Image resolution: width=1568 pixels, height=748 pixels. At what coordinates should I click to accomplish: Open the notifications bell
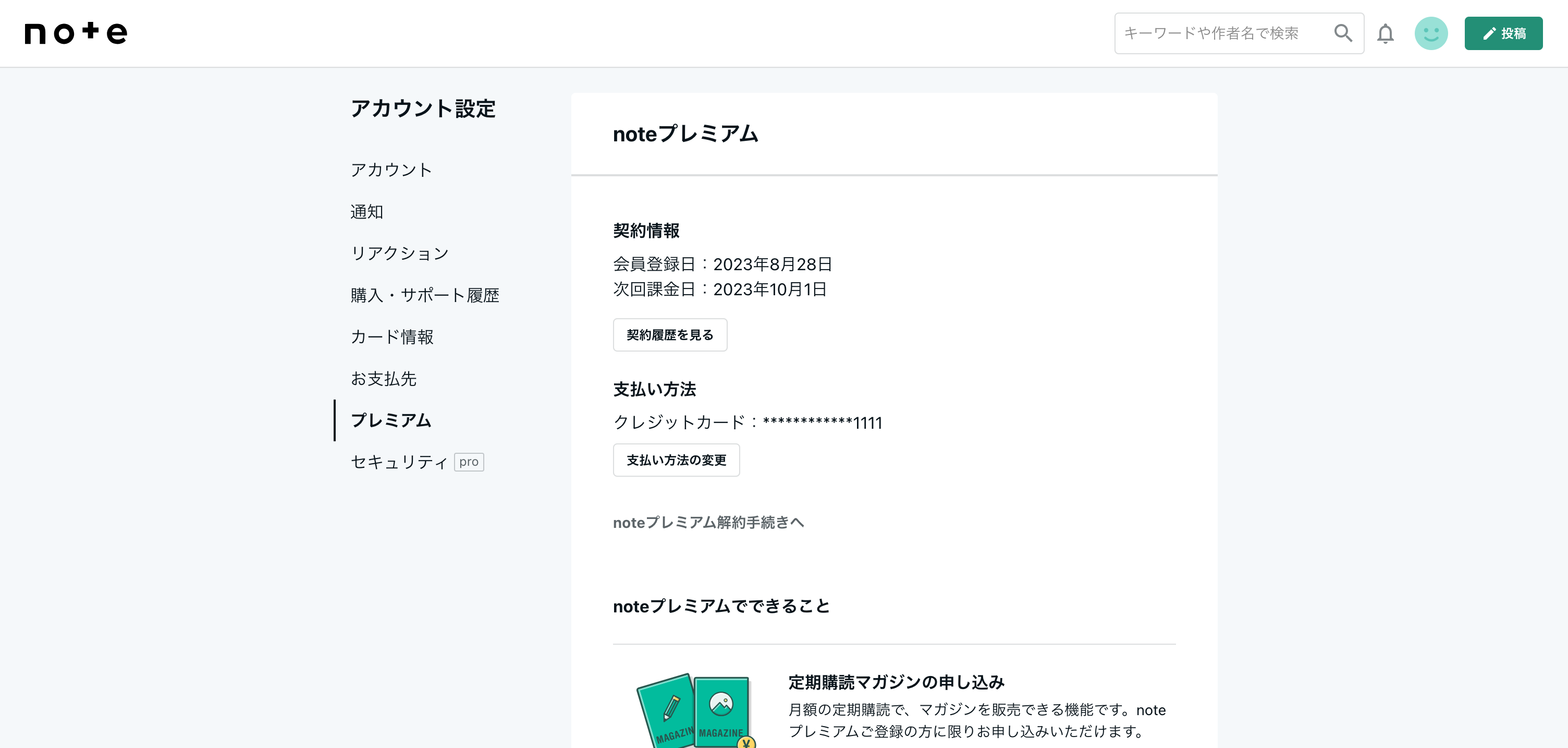(1386, 33)
